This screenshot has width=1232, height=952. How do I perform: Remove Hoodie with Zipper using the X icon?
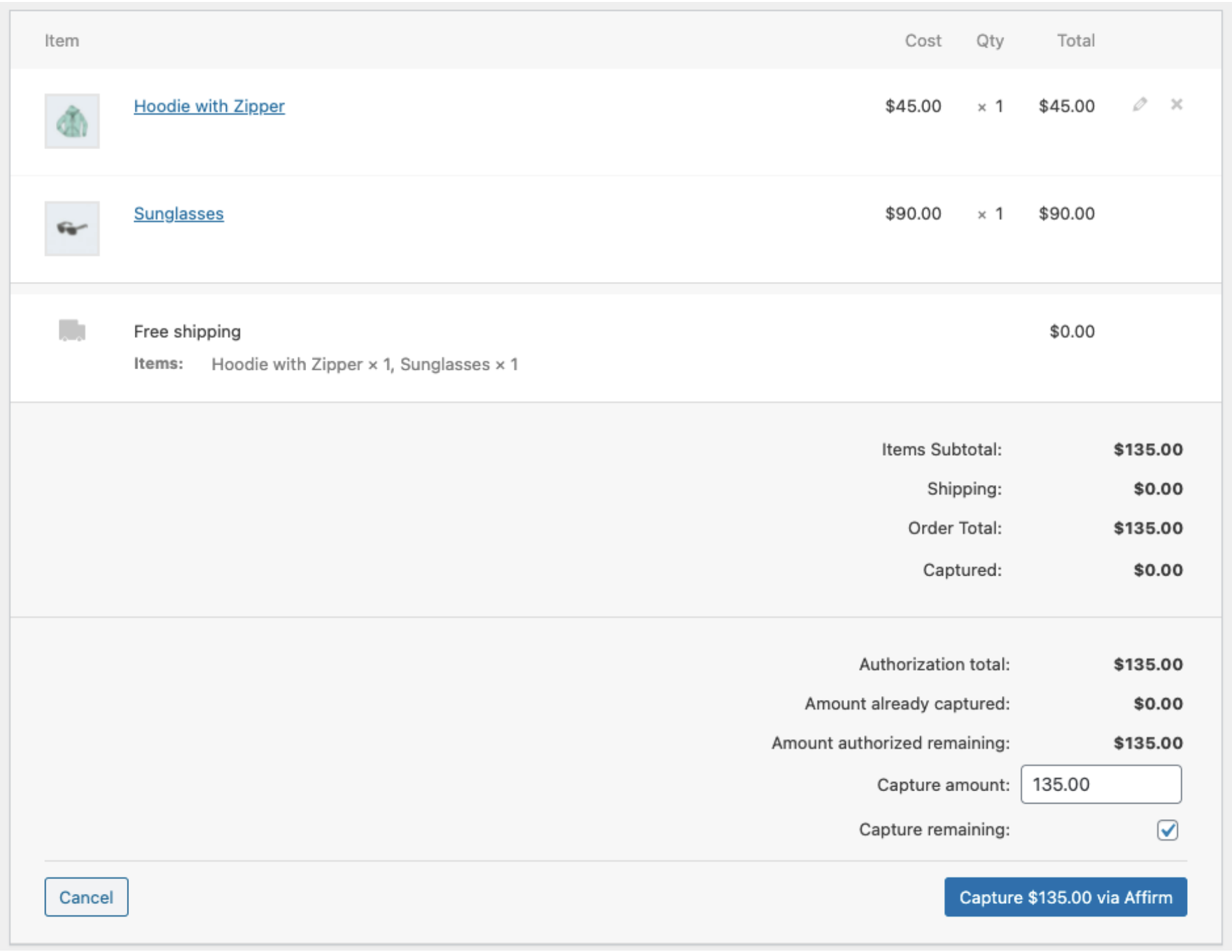pyautogui.click(x=1177, y=105)
